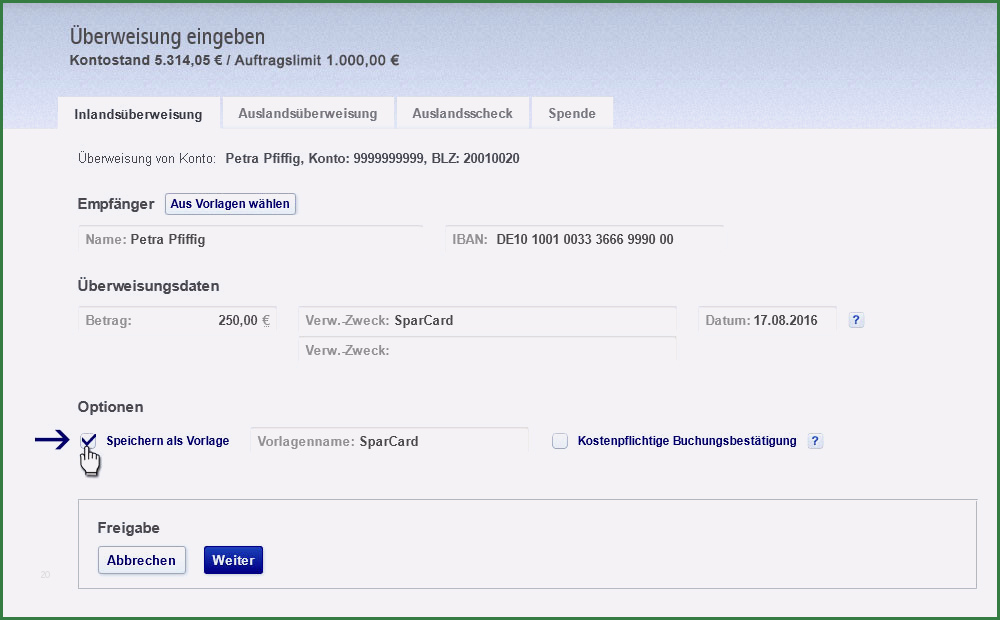1000x620 pixels.
Task: Select the Betrag amount field
Action: pos(177,321)
